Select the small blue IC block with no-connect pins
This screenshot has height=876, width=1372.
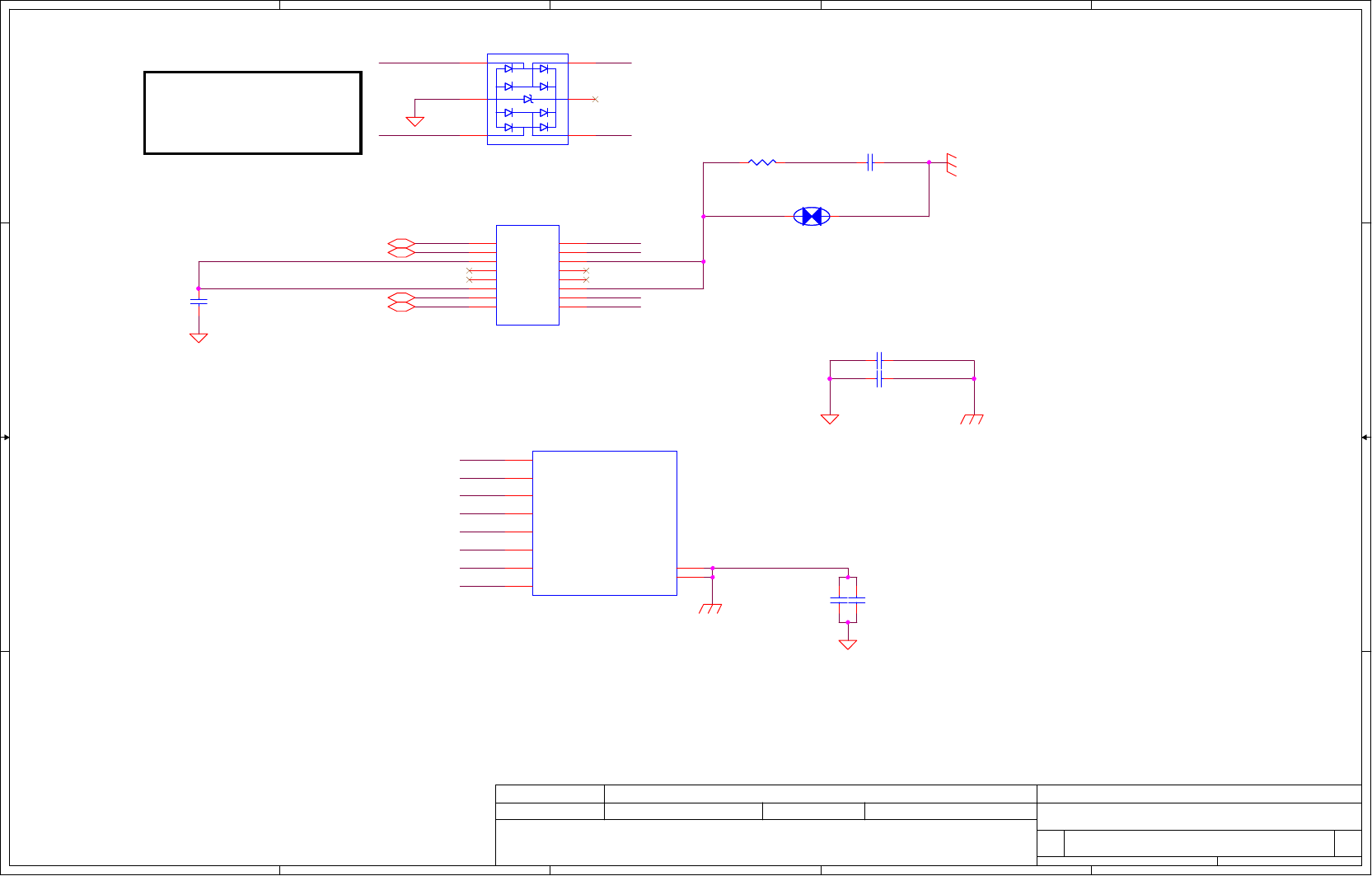point(527,275)
